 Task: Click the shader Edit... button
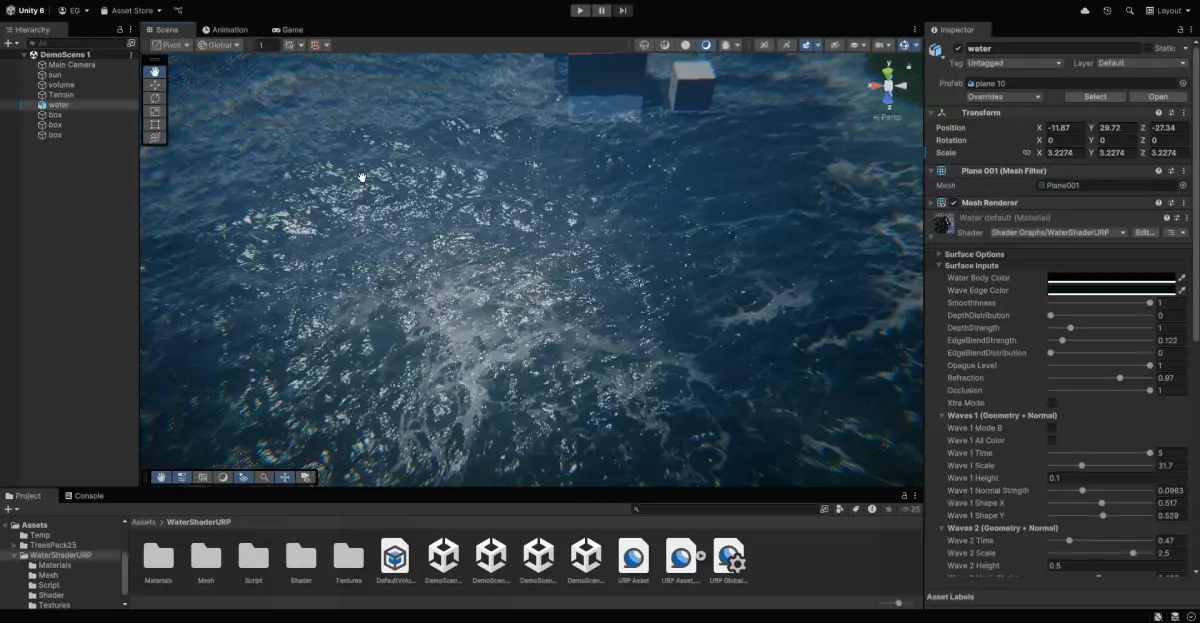(x=1145, y=232)
